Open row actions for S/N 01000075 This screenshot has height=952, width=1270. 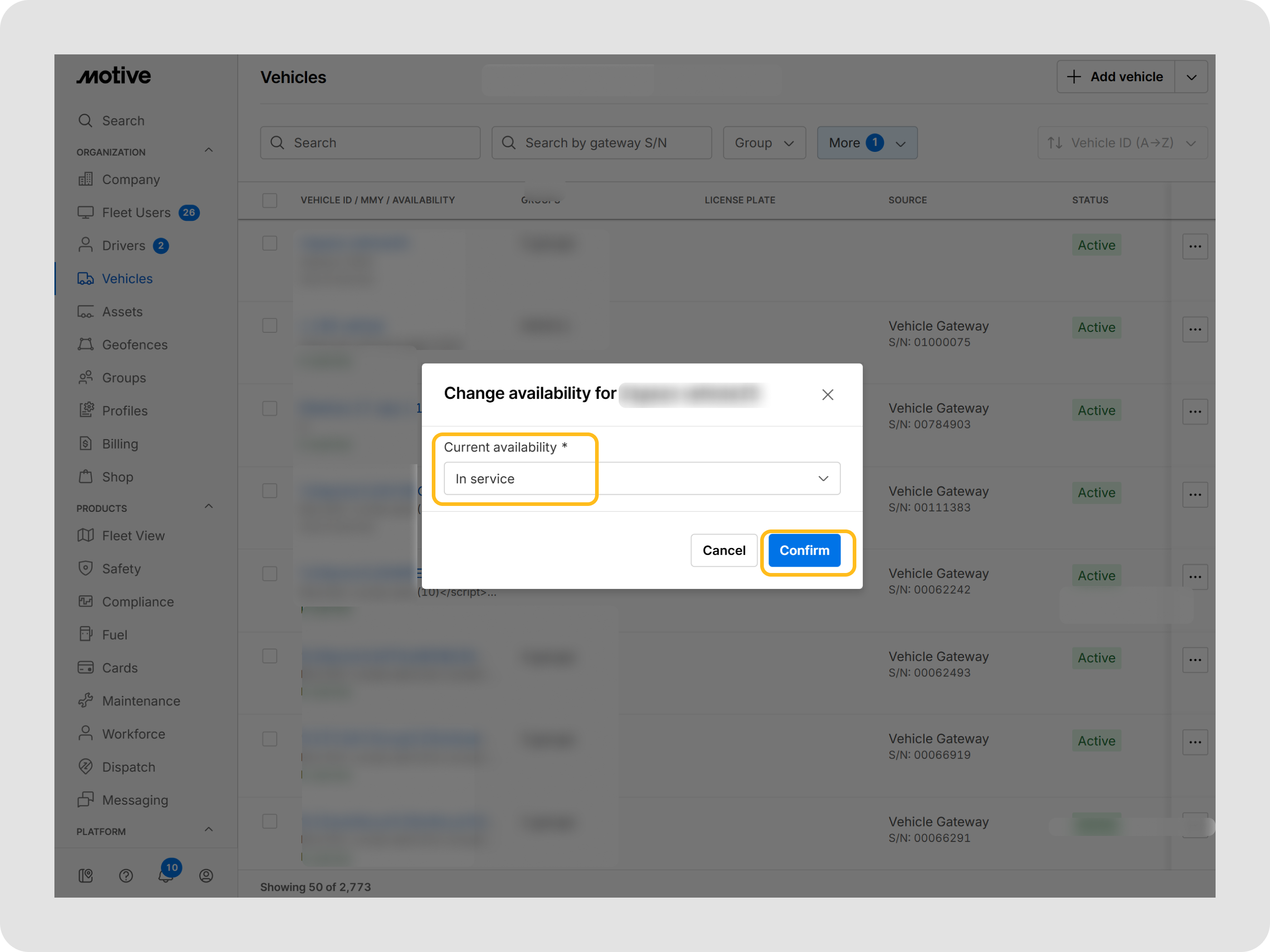[x=1195, y=330]
